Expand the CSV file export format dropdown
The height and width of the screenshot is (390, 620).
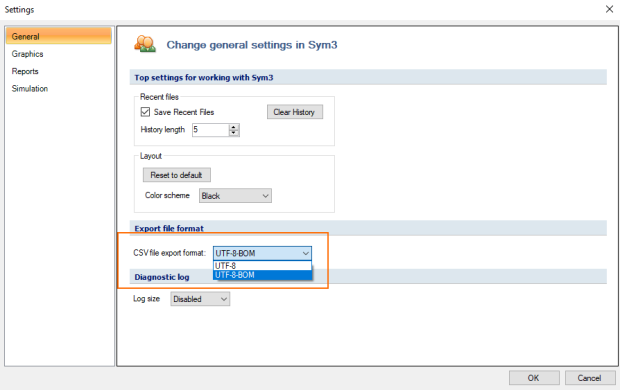click(262, 253)
